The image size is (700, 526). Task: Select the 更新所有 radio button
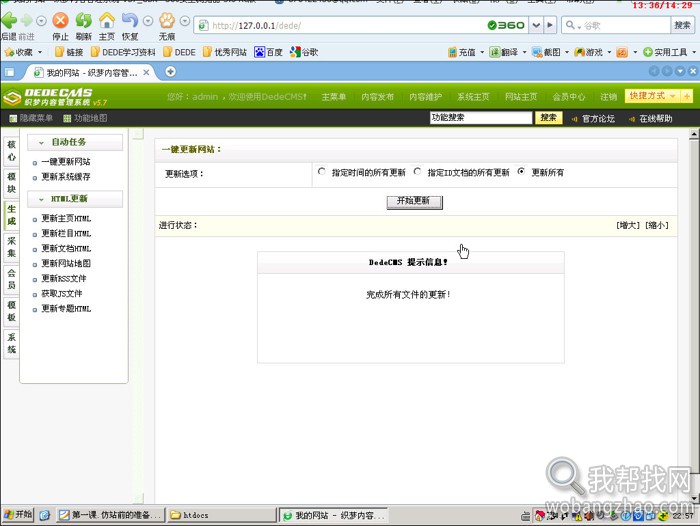[x=521, y=171]
